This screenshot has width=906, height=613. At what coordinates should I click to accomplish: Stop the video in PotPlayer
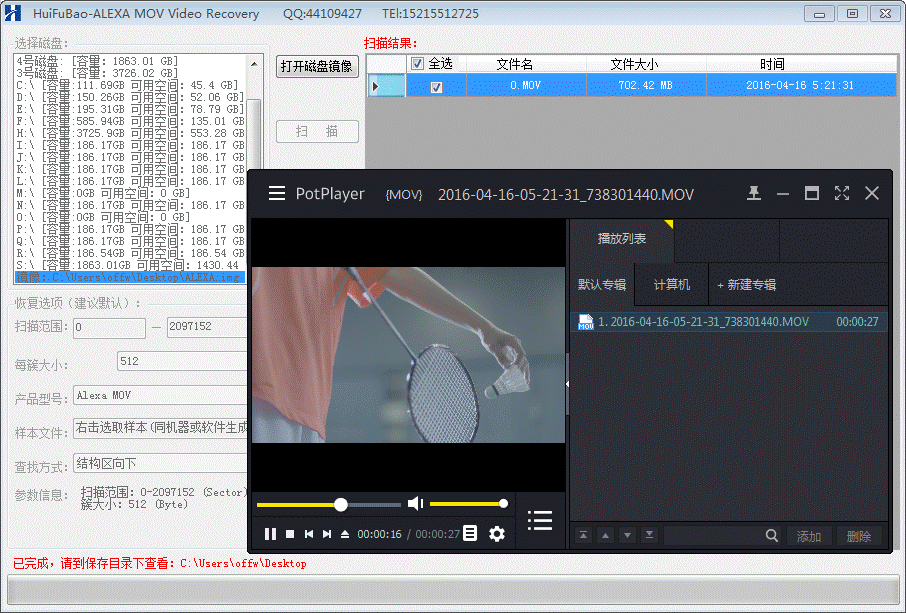[290, 534]
